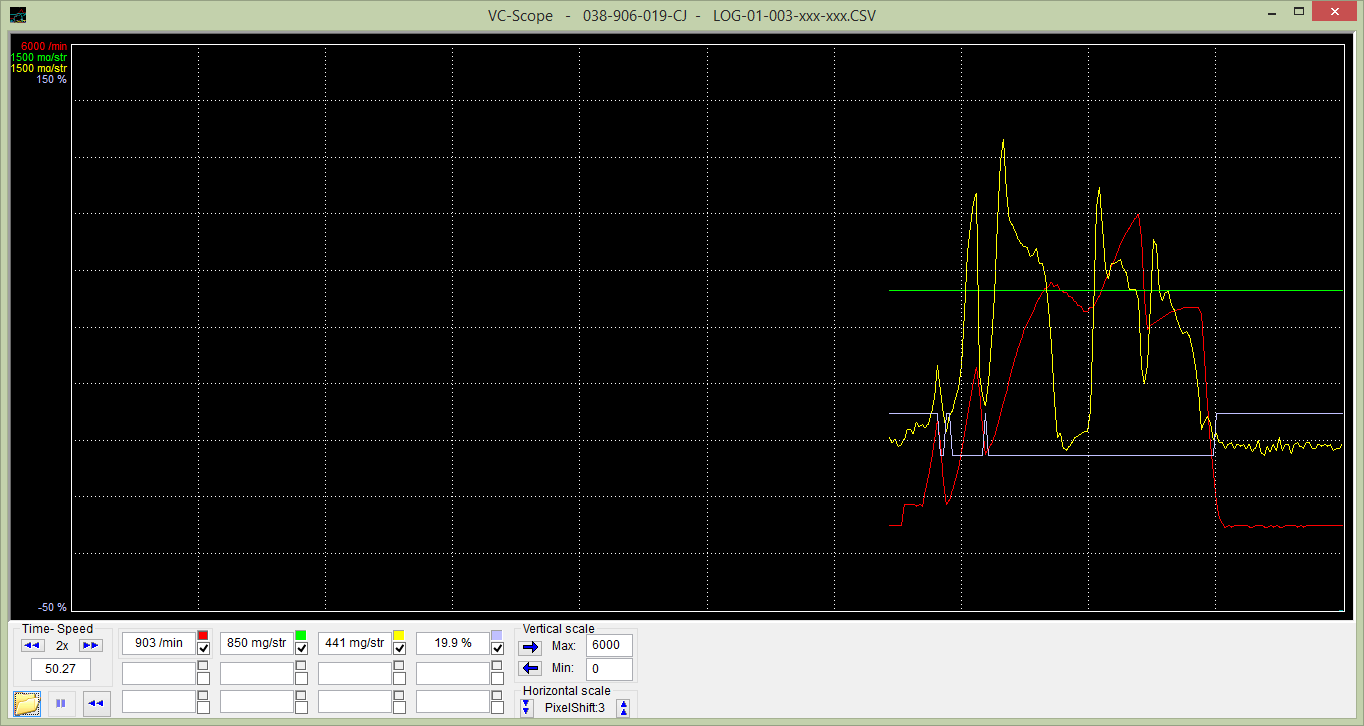Increase horizontal PixelShift with up arrows
The height and width of the screenshot is (726, 1364).
[624, 708]
